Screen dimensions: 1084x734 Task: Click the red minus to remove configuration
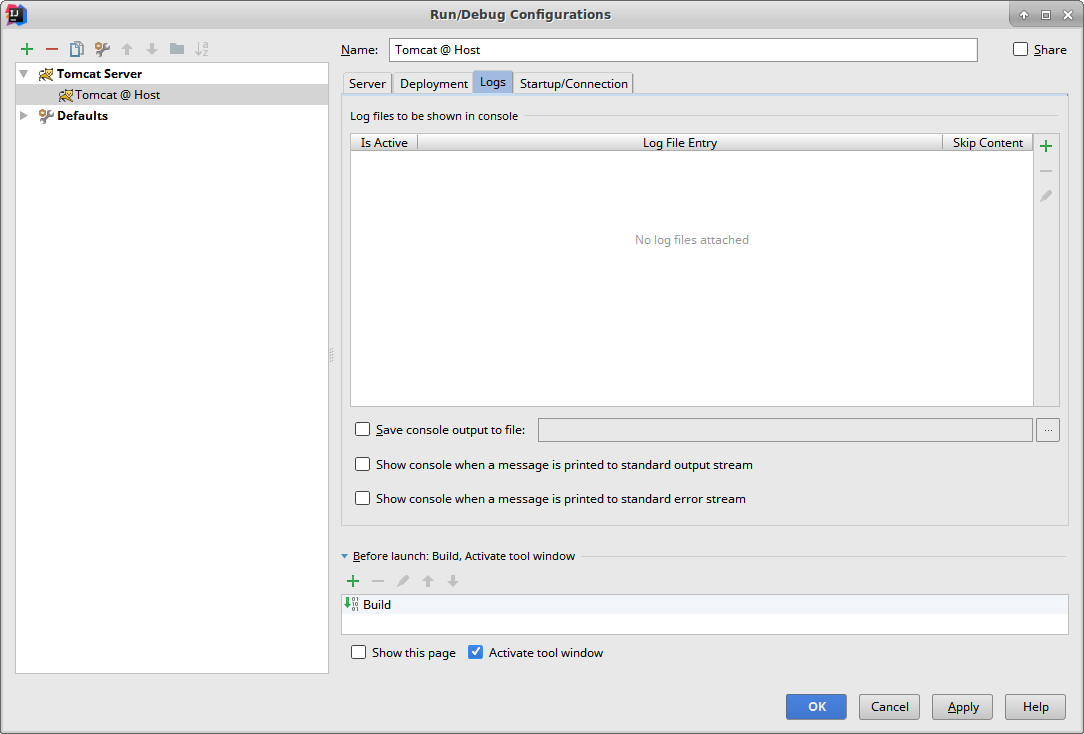[x=52, y=49]
